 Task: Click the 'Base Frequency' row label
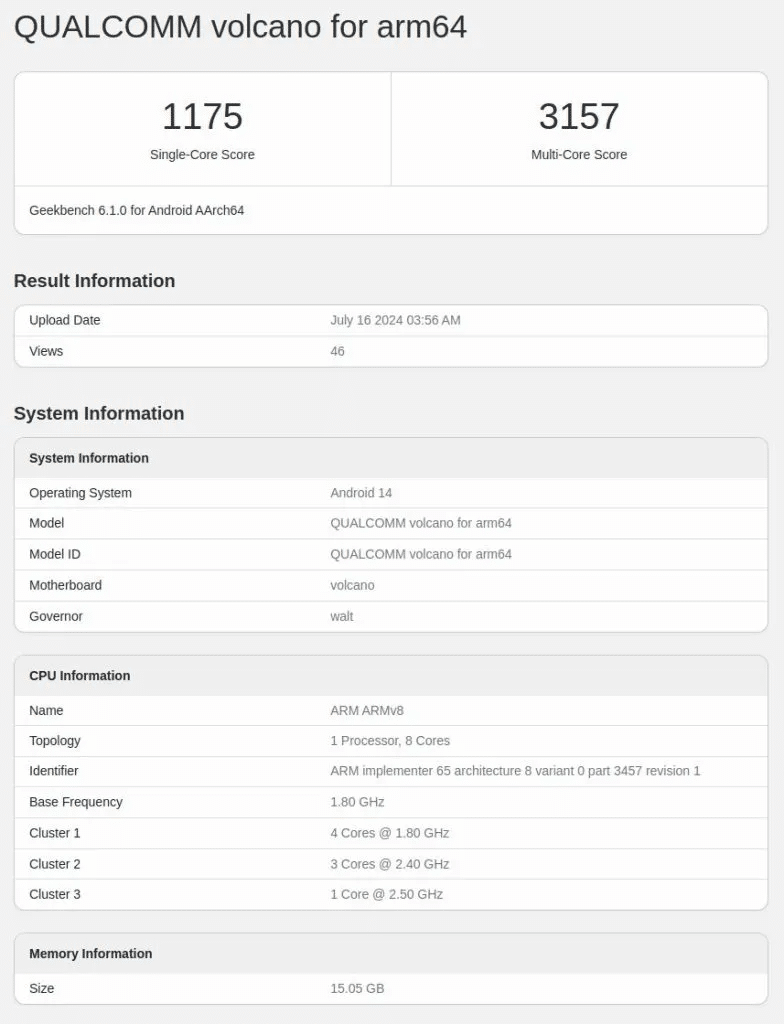click(76, 802)
